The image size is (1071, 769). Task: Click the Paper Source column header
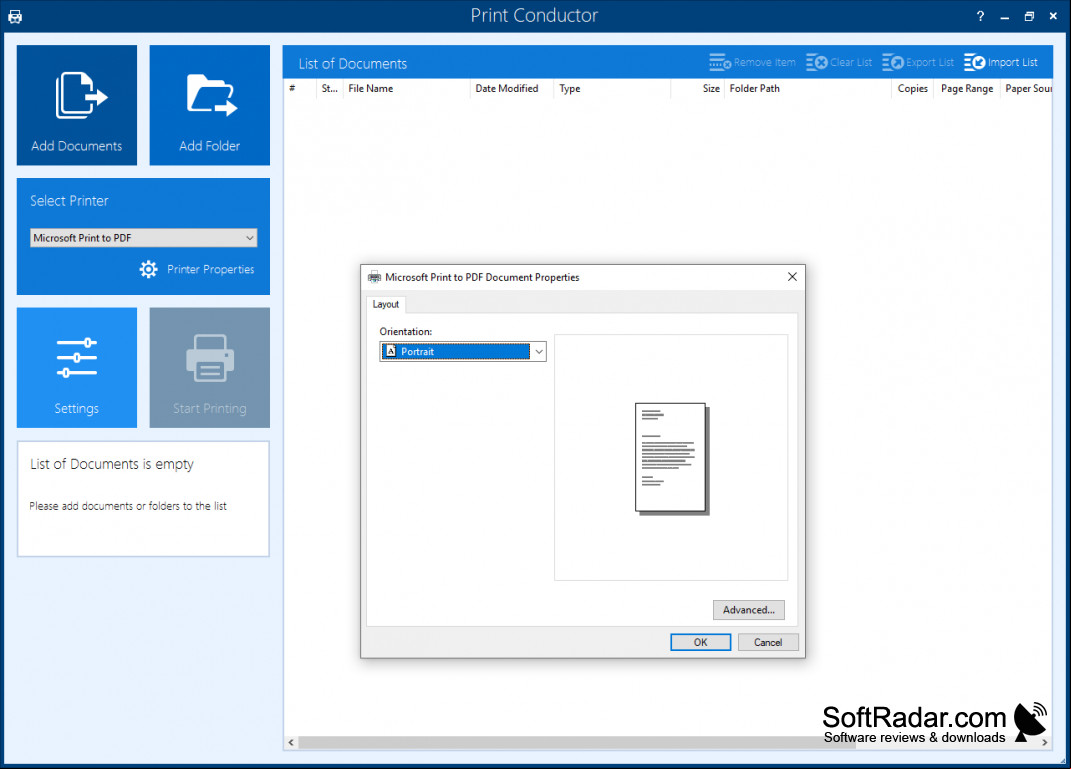click(1027, 88)
